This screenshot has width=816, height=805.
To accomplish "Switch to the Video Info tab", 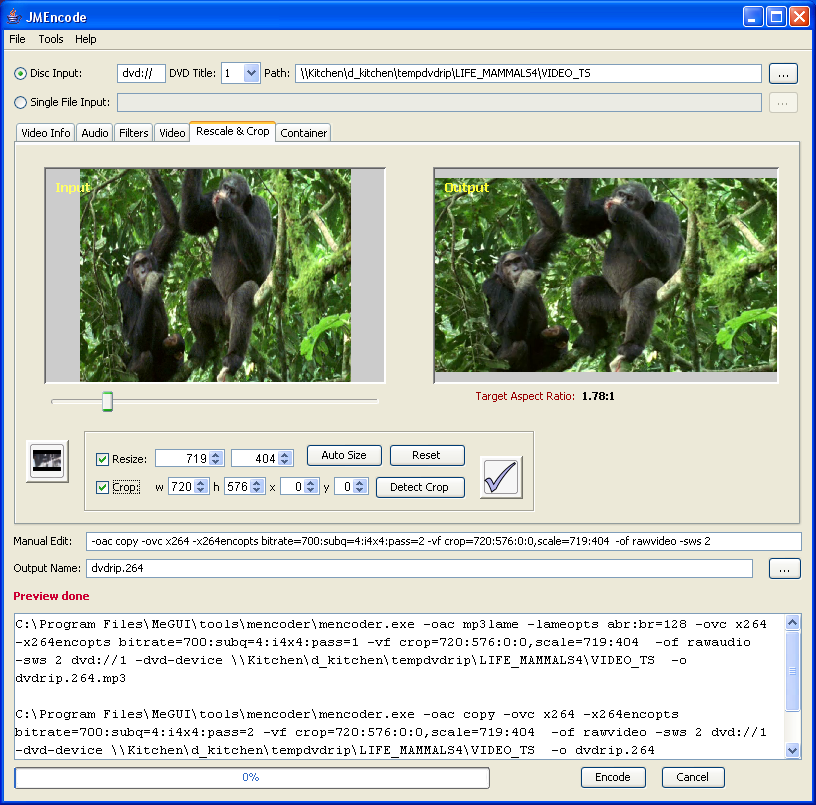I will 46,133.
